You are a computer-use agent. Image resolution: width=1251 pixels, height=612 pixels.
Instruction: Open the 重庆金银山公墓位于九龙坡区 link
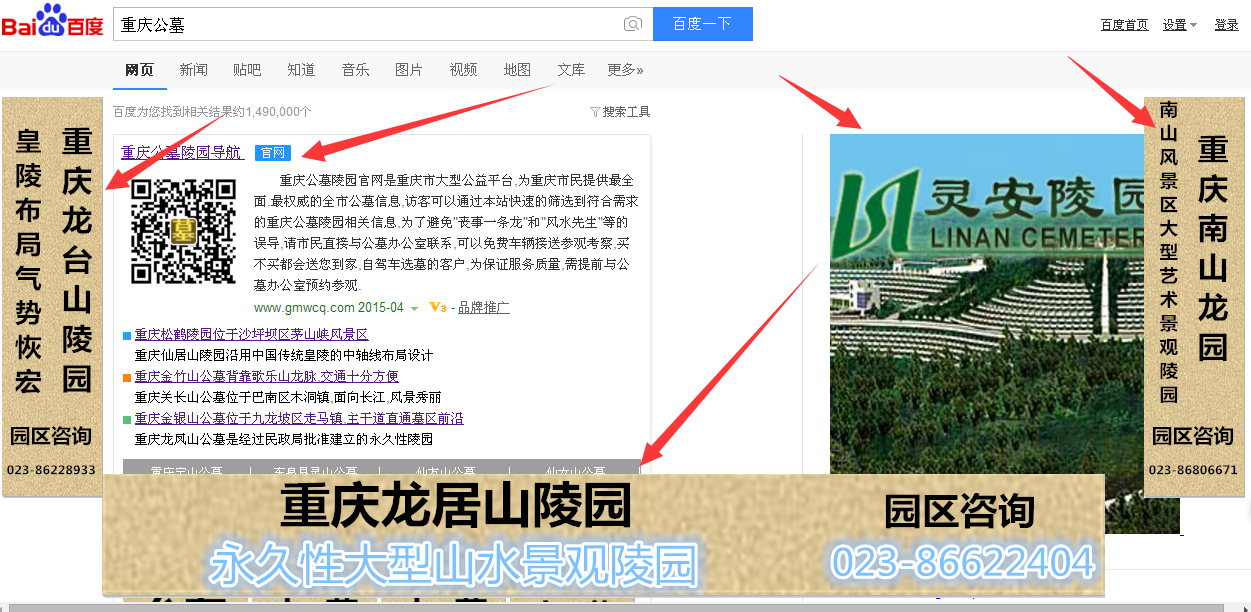[299, 418]
